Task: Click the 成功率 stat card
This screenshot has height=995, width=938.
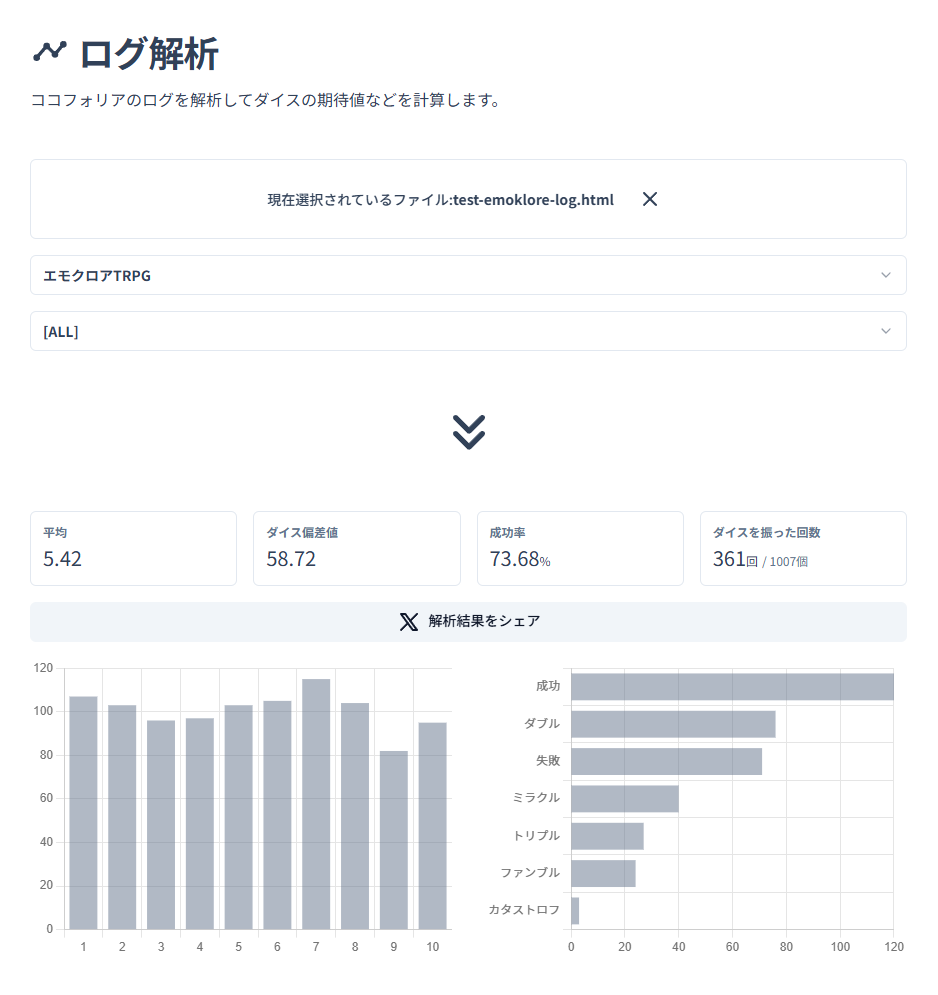Action: [580, 548]
